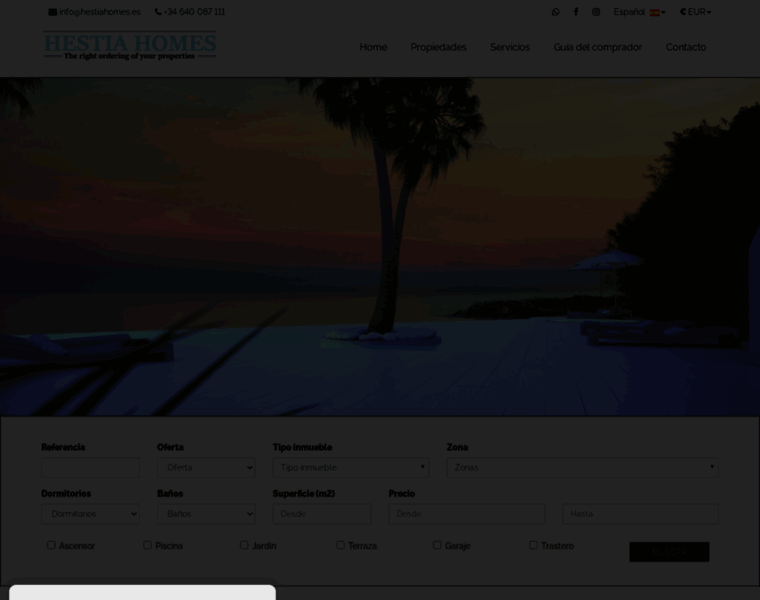Open the Propiedades menu item

(439, 47)
